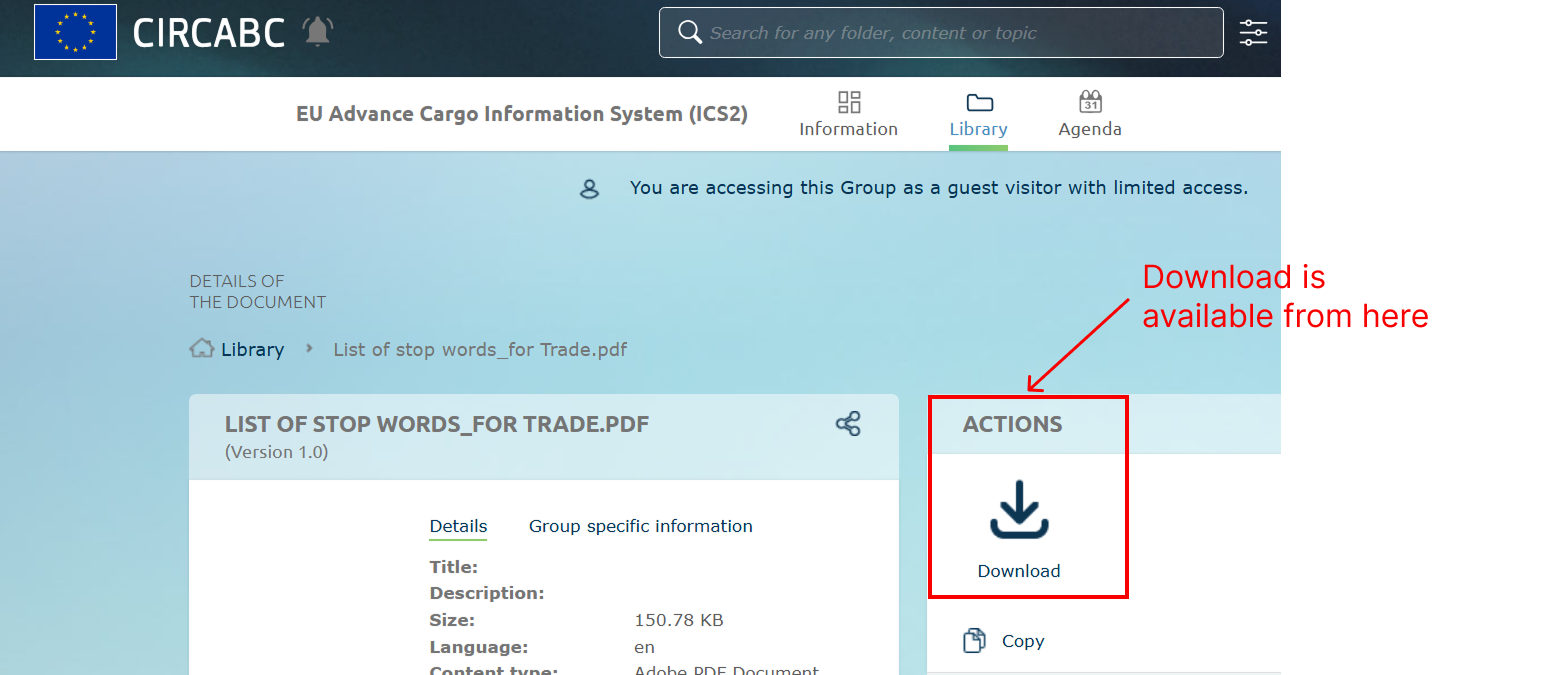Viewport: 1544px width, 675px height.
Task: Open advanced search filter sliders icon
Action: pos(1253,33)
